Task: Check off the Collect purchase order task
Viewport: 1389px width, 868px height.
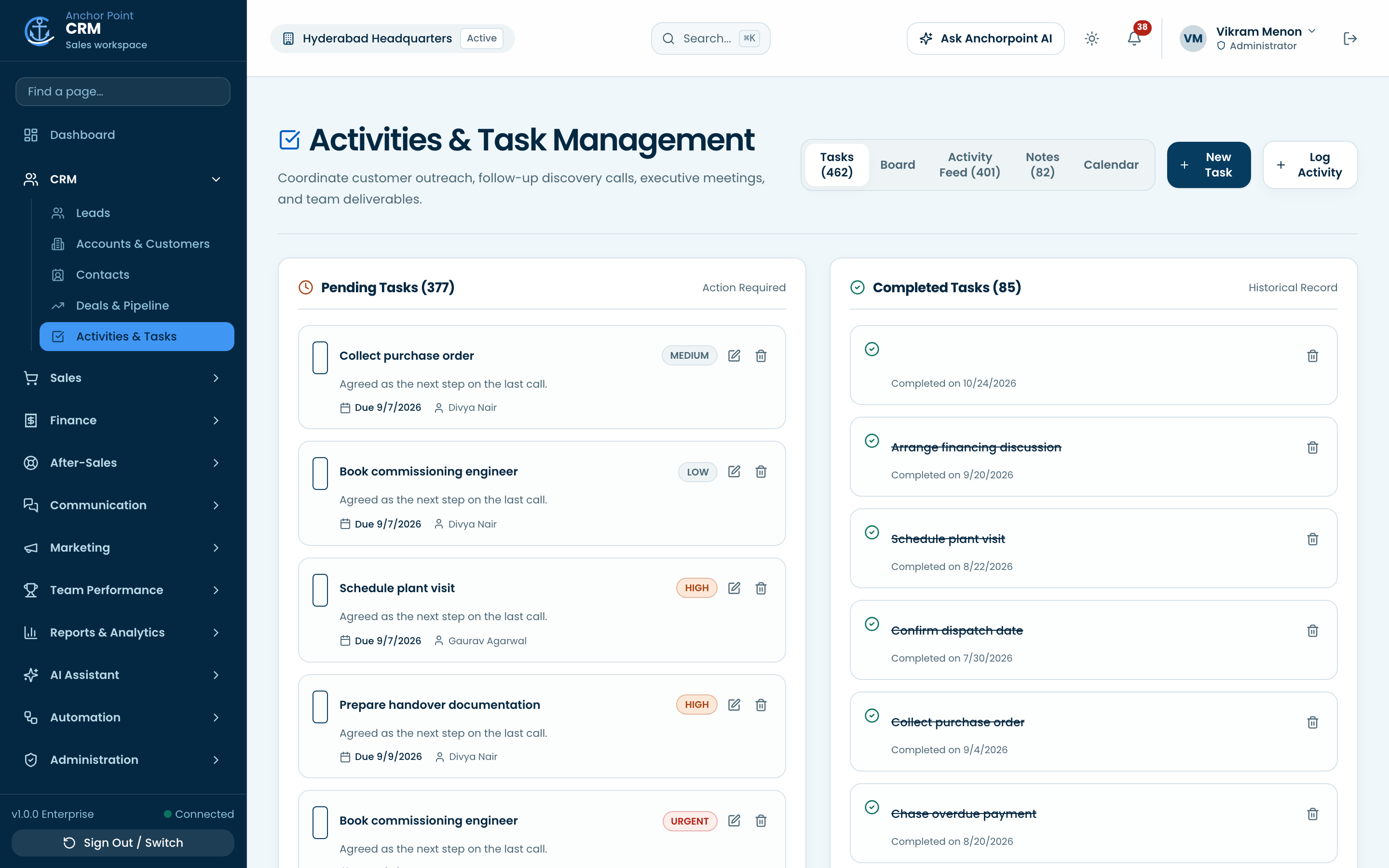Action: [320, 358]
